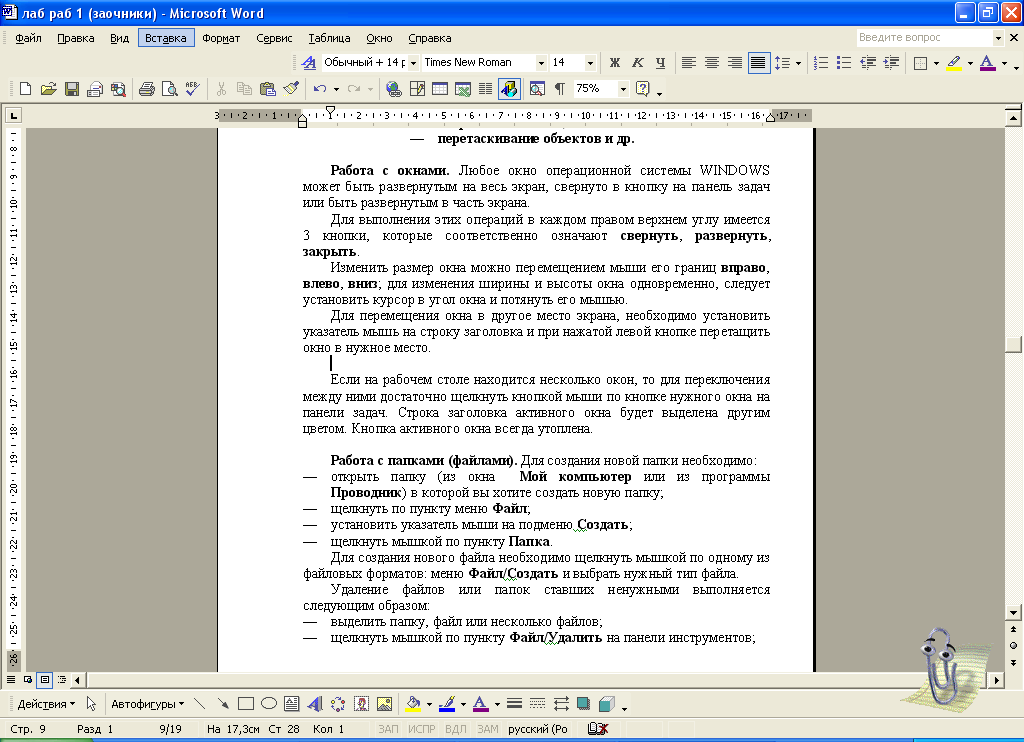Screen dimensions: 1024x742
Task: Insert a hyperlink with the globe icon
Action: (393, 89)
